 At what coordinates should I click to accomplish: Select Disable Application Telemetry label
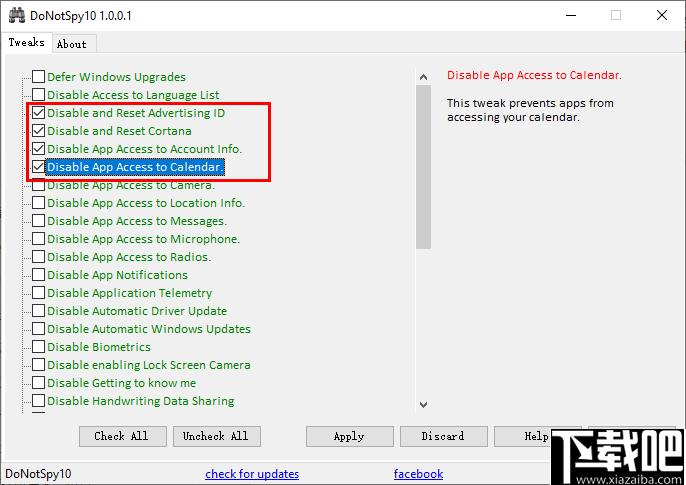coord(130,293)
